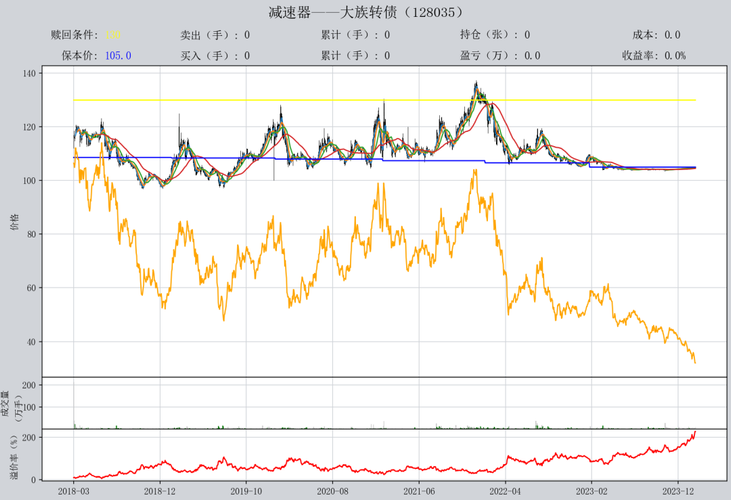
Task: Click the 2018-12 x-axis tick label
Action: point(159,491)
